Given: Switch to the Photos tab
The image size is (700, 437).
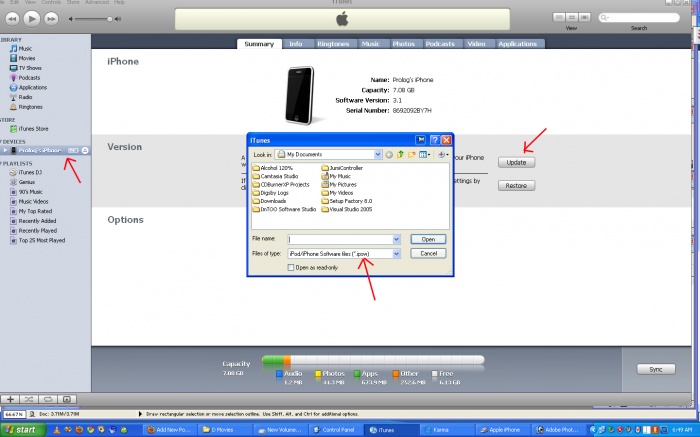Looking at the screenshot, I should (404, 44).
